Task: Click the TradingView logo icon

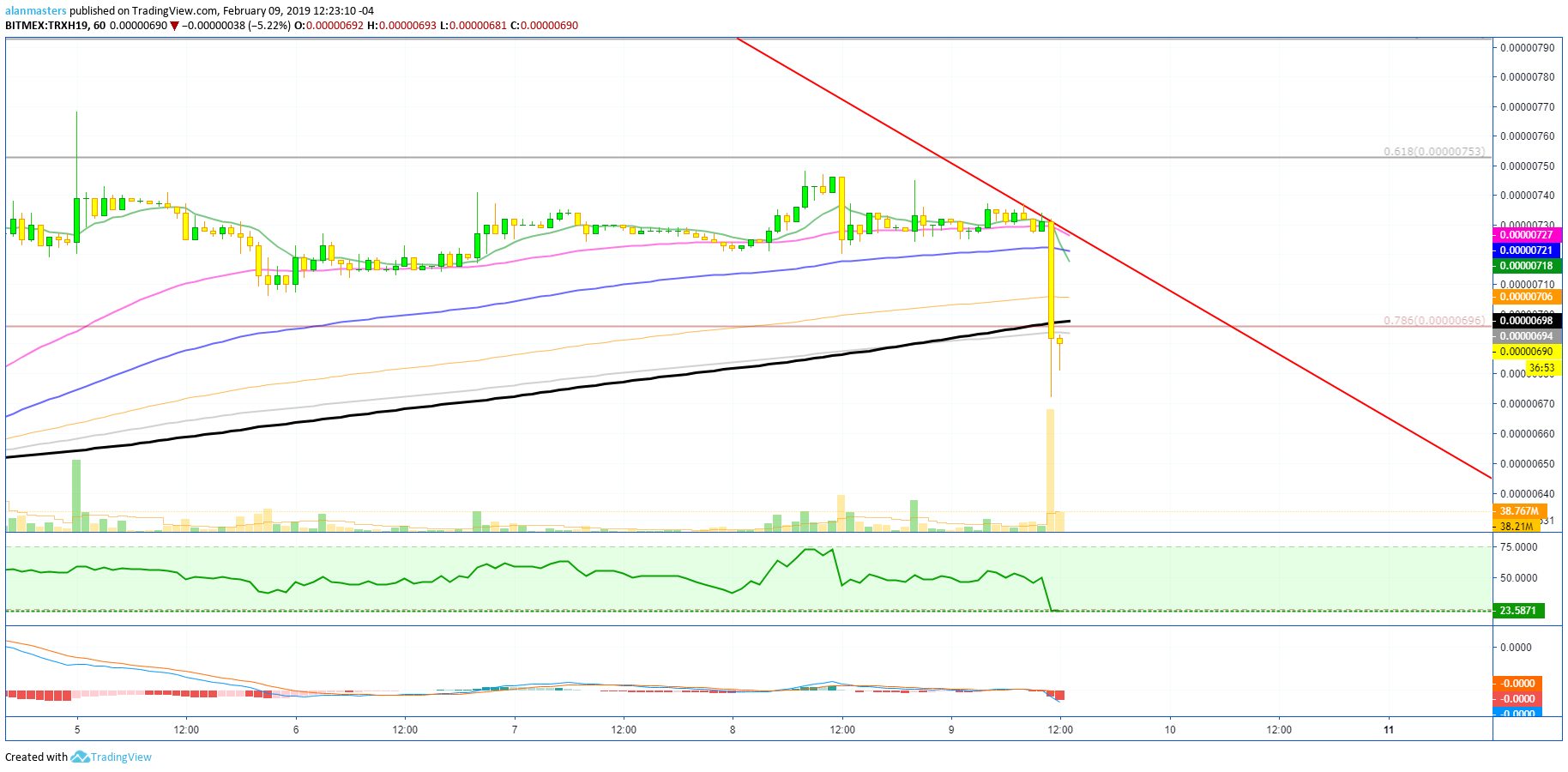Action: [80, 757]
